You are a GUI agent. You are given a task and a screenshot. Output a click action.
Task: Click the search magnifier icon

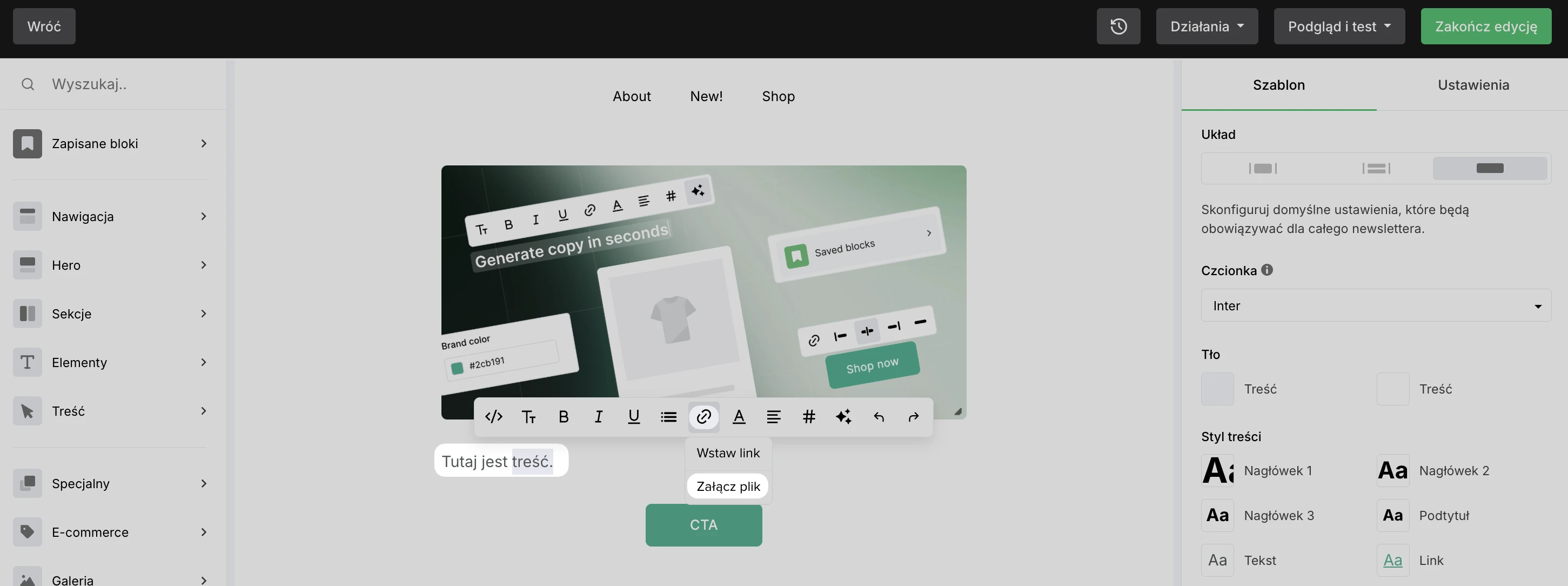click(x=28, y=84)
